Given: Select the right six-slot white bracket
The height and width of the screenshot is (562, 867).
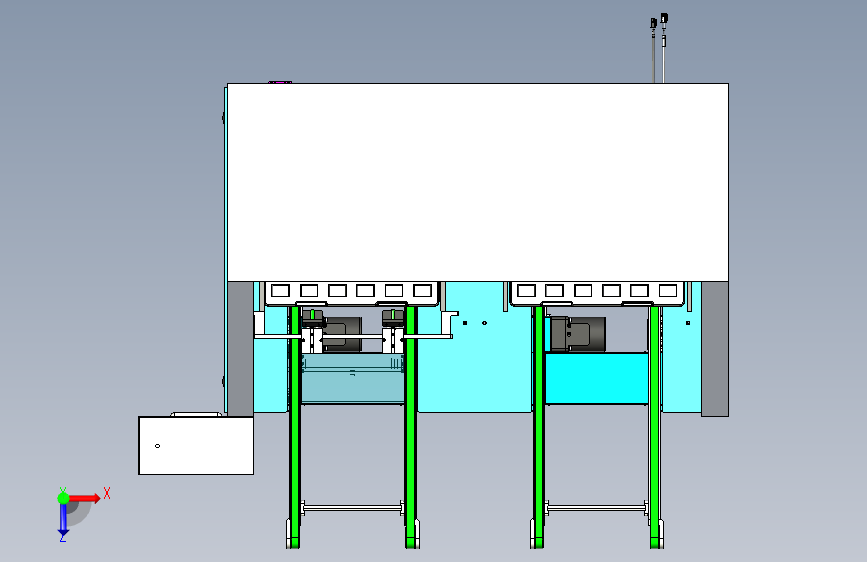Looking at the screenshot, I should click(597, 293).
